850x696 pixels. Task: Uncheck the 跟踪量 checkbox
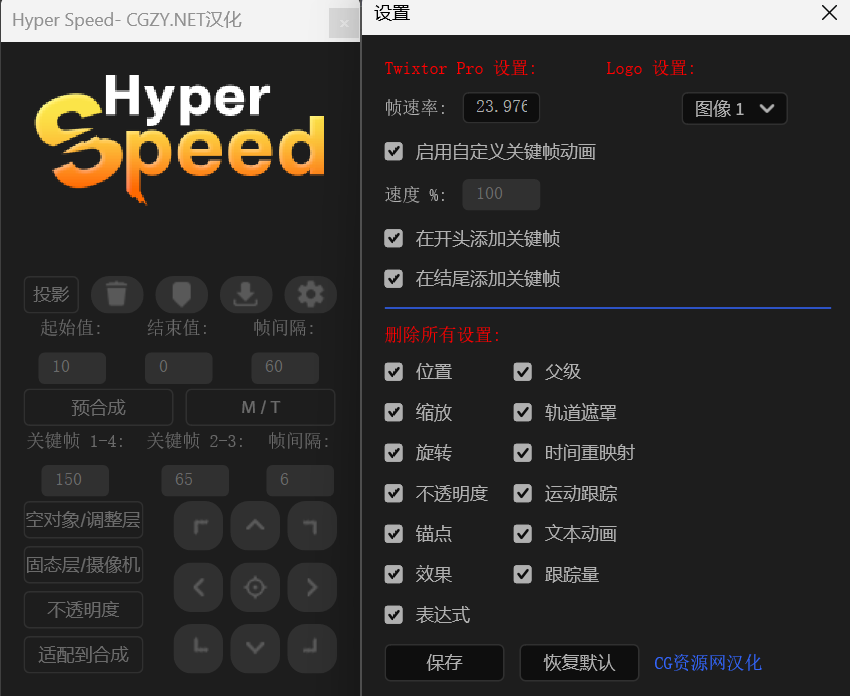coord(523,574)
